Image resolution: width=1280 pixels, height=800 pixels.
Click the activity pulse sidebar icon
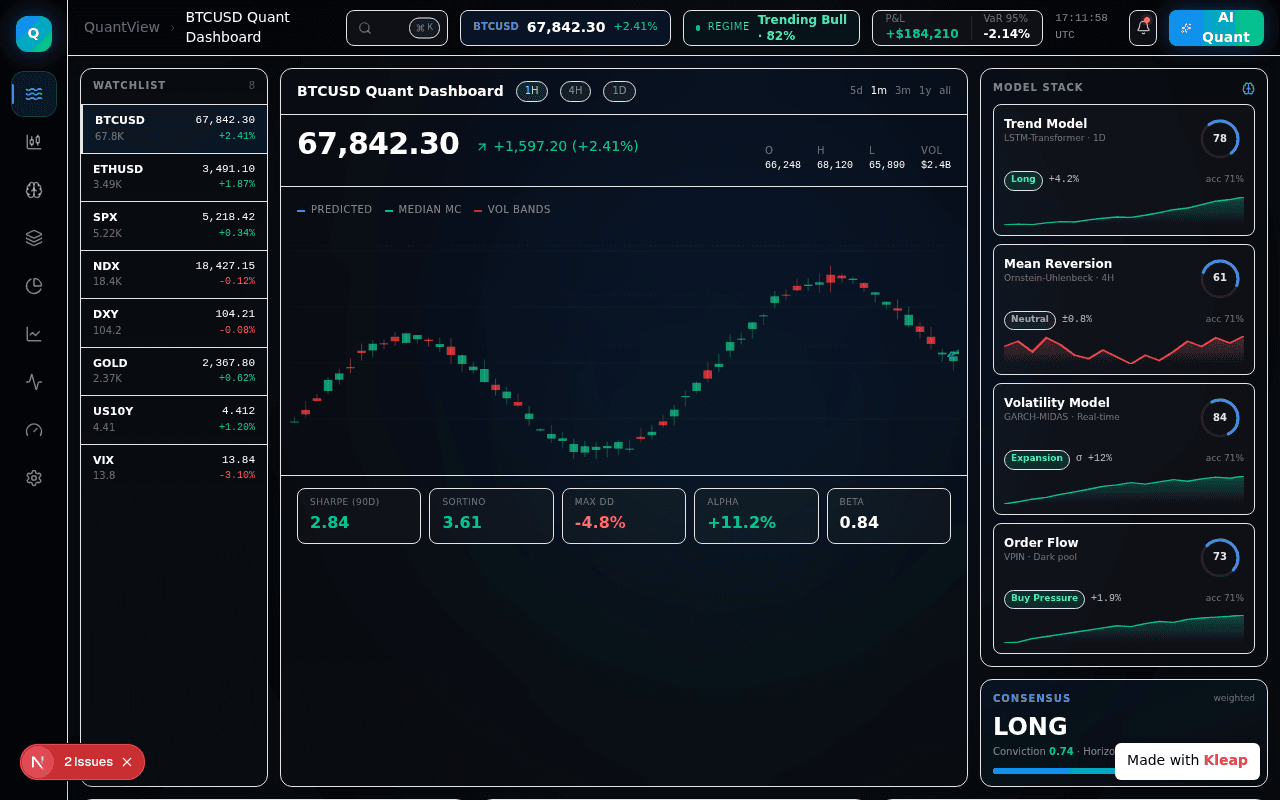pyautogui.click(x=34, y=382)
